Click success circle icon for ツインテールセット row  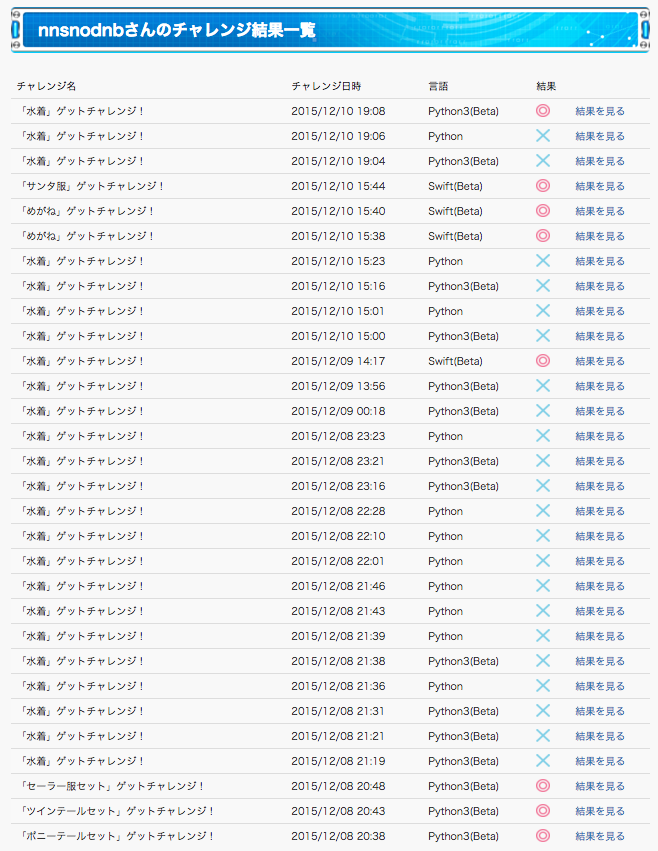pos(543,810)
